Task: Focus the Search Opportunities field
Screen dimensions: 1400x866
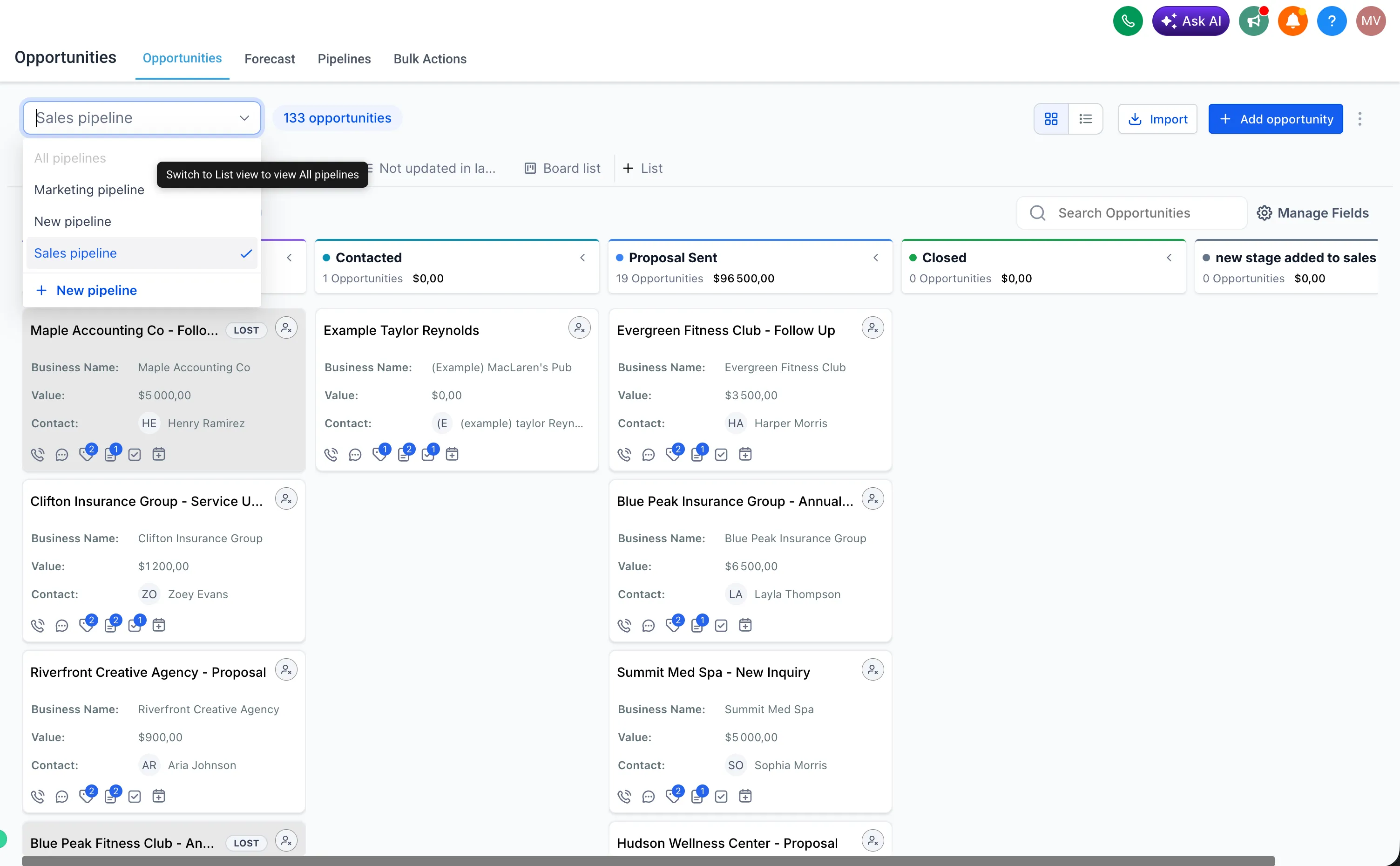Action: click(1131, 213)
